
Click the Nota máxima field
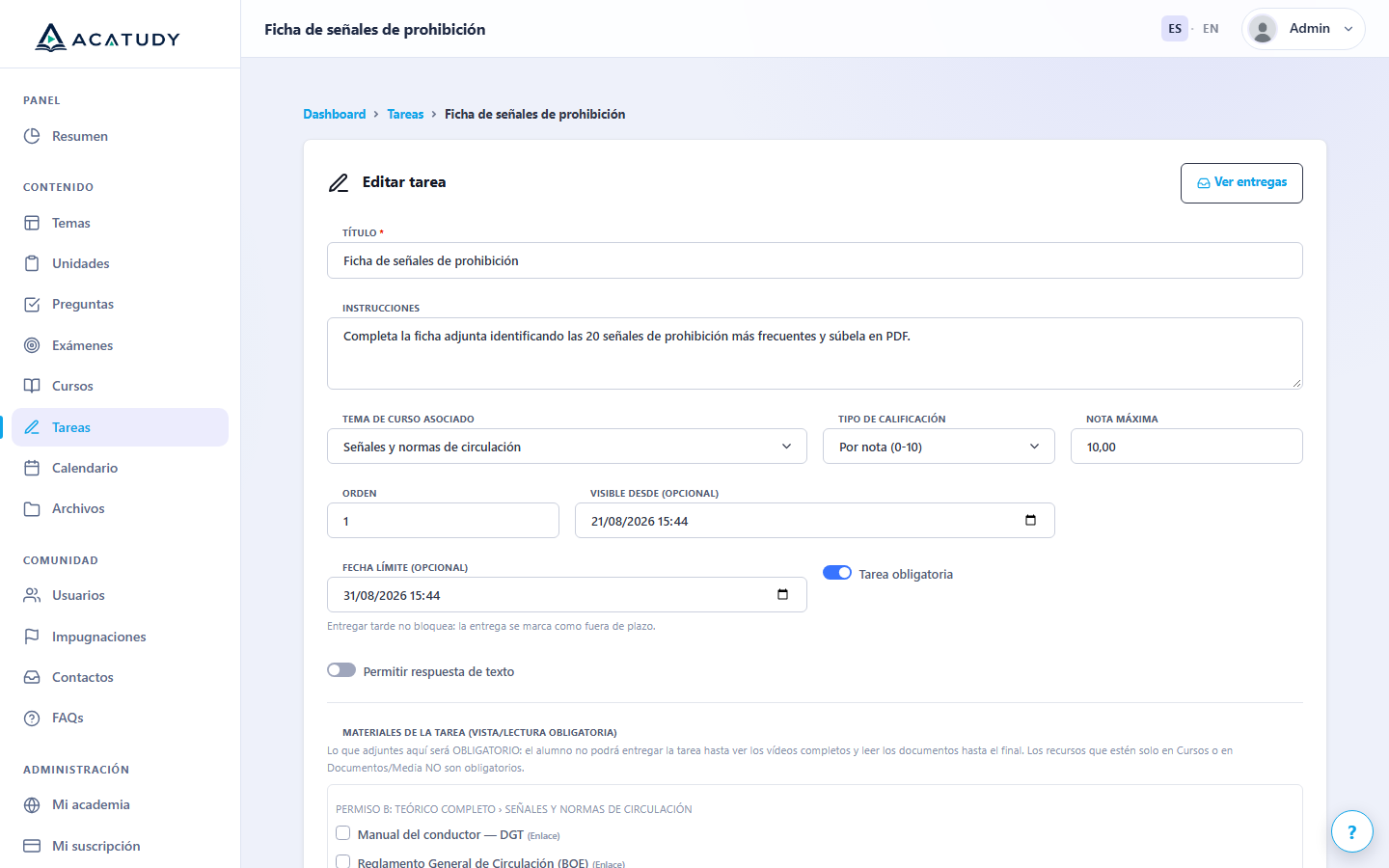[1186, 447]
